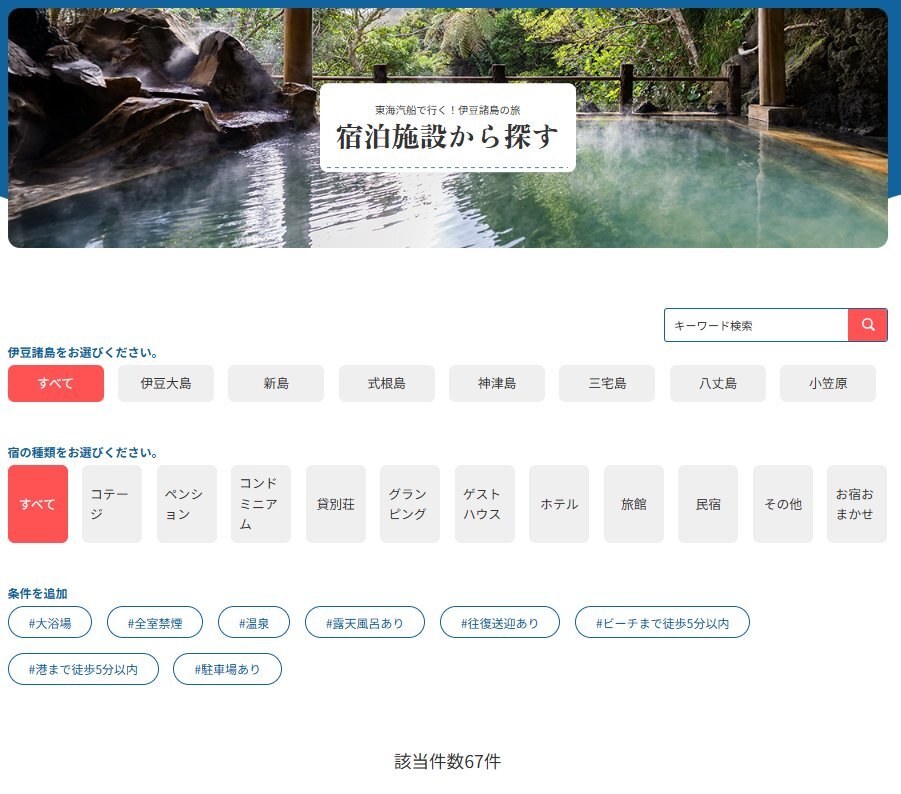
Task: Add the #露天風呂あり condition tag
Action: pos(365,623)
